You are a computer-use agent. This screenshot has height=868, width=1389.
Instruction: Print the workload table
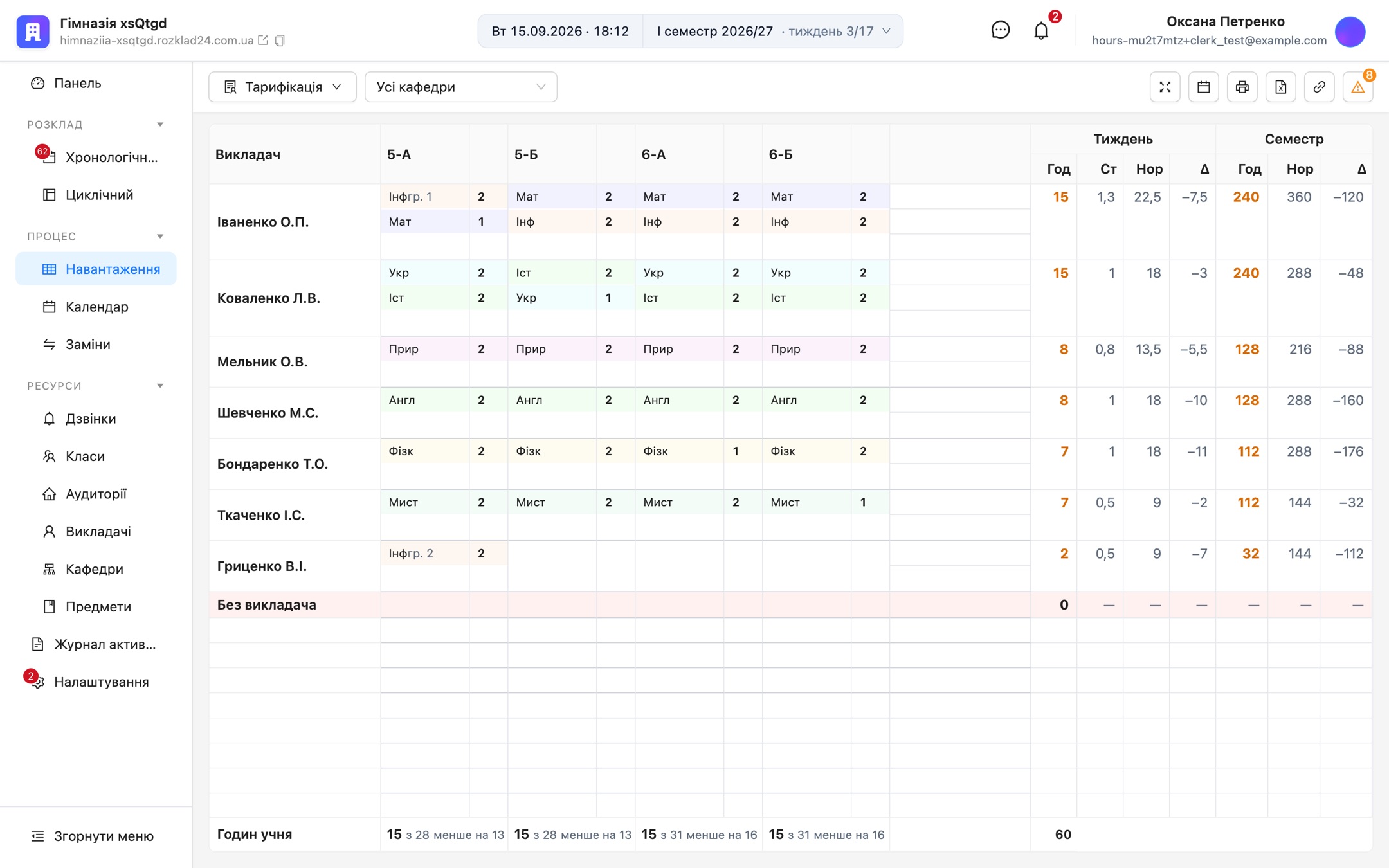click(1242, 87)
